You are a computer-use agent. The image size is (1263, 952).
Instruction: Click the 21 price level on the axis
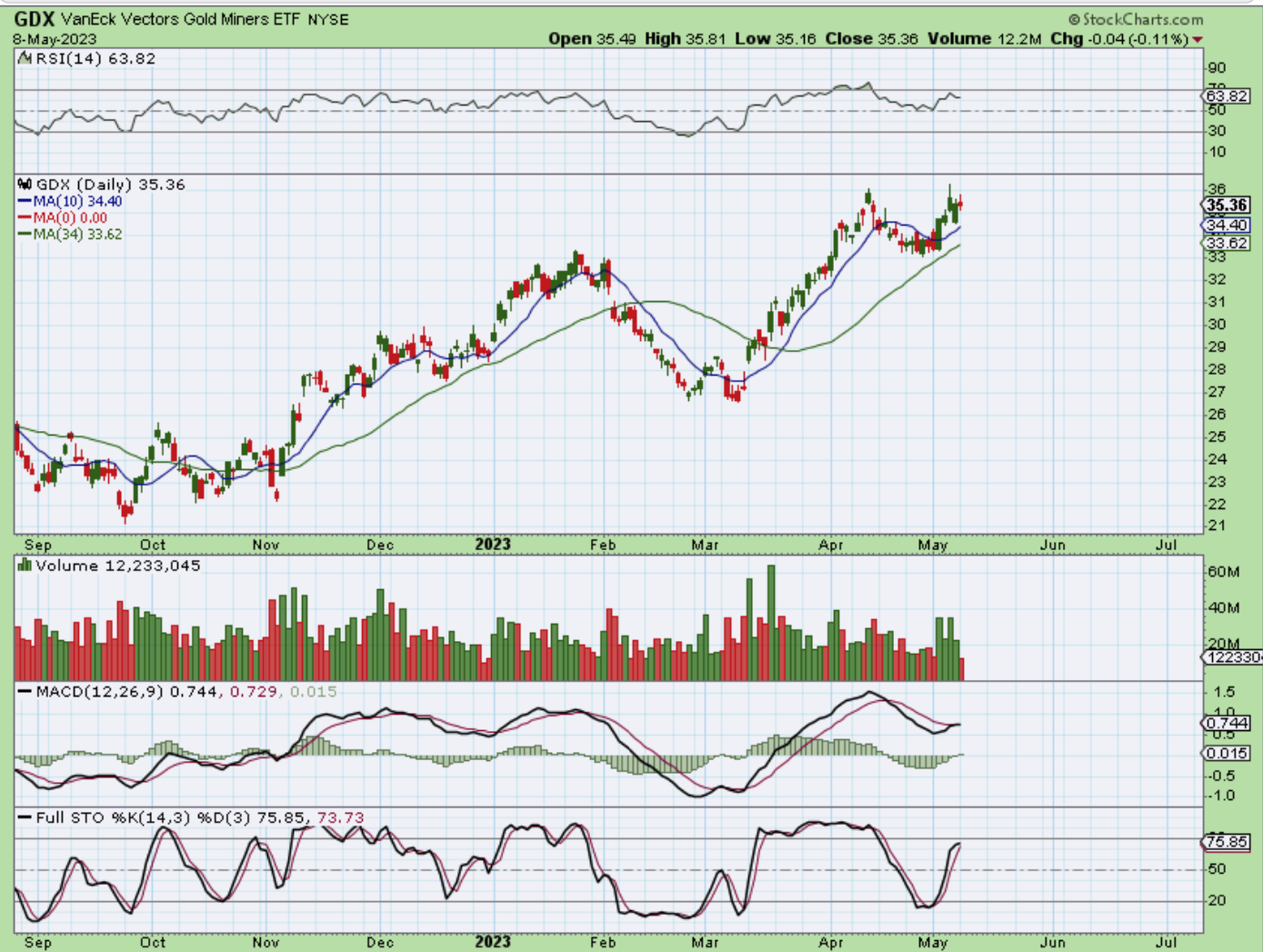coord(1216,526)
